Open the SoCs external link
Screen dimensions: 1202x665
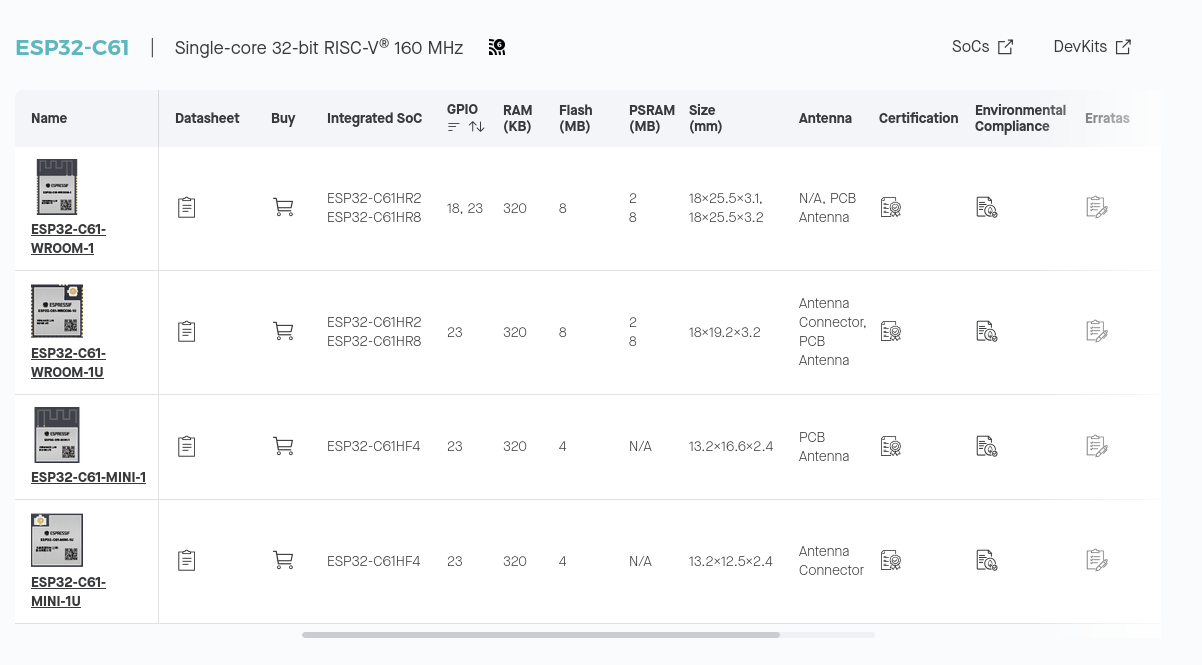coord(982,47)
